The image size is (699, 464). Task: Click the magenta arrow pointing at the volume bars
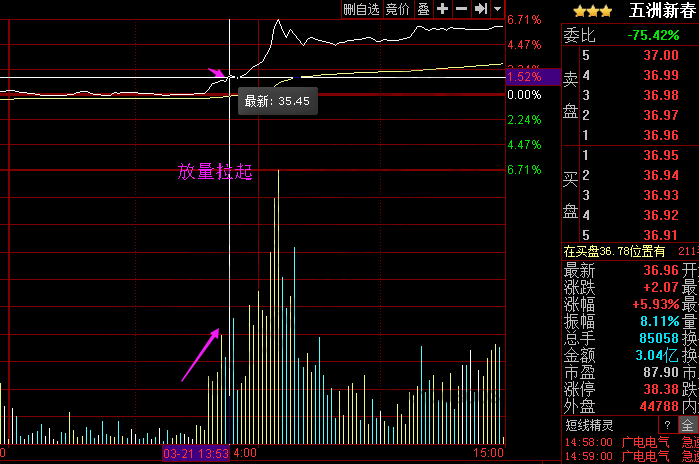pyautogui.click(x=200, y=355)
